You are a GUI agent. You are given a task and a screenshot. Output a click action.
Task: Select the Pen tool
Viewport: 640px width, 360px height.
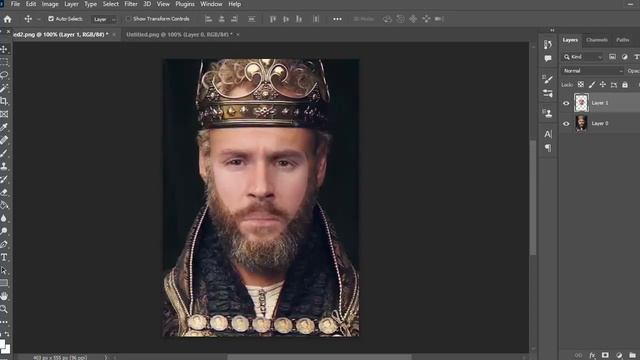[x=4, y=244]
